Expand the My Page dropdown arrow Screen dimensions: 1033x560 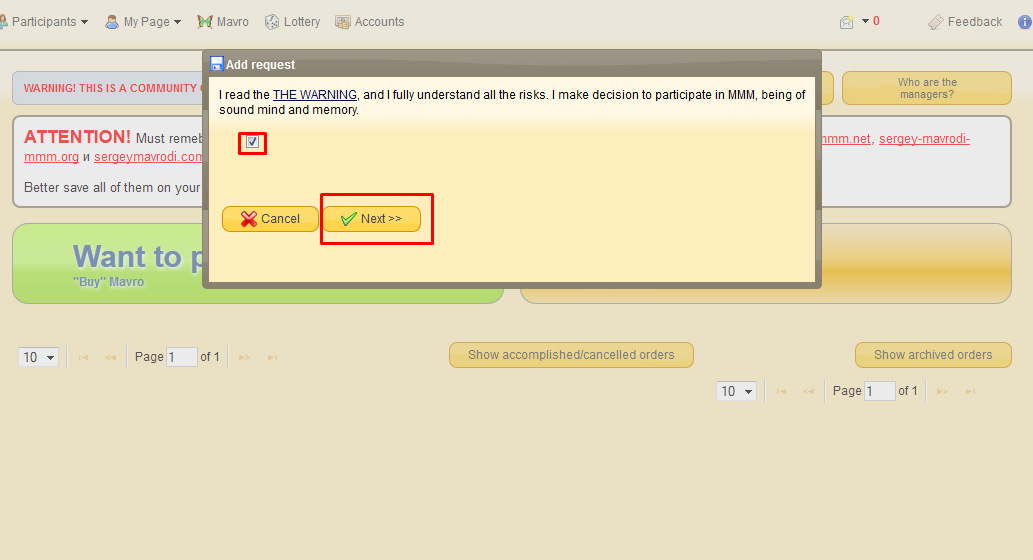pyautogui.click(x=177, y=22)
